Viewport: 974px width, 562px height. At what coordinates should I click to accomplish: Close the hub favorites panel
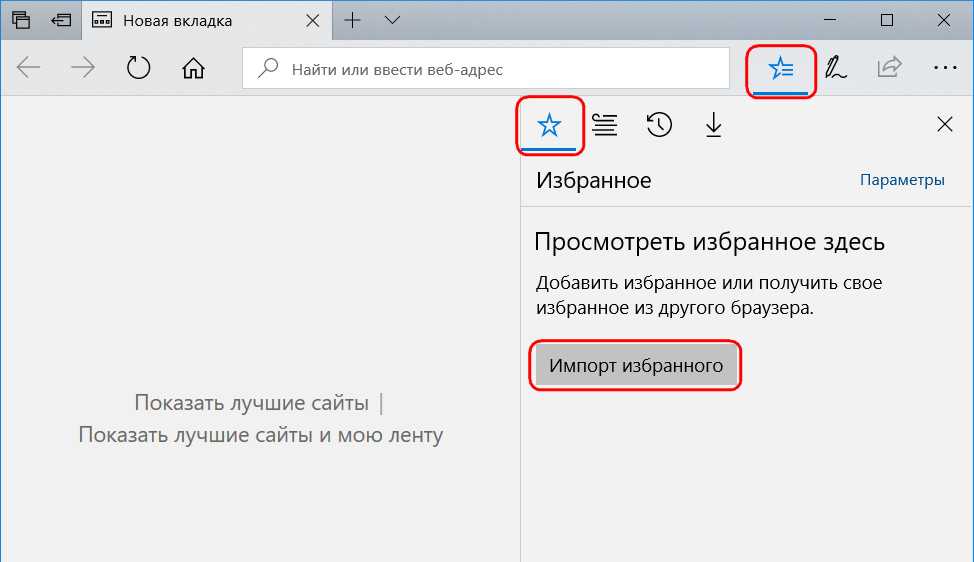click(x=944, y=125)
